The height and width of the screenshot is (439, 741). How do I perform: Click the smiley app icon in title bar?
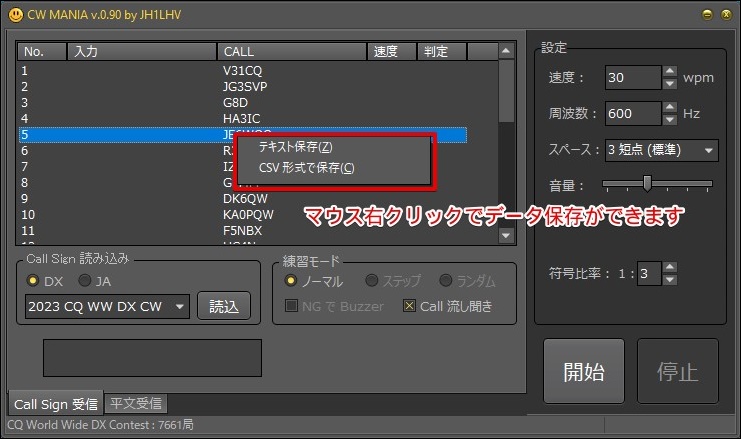(x=16, y=15)
